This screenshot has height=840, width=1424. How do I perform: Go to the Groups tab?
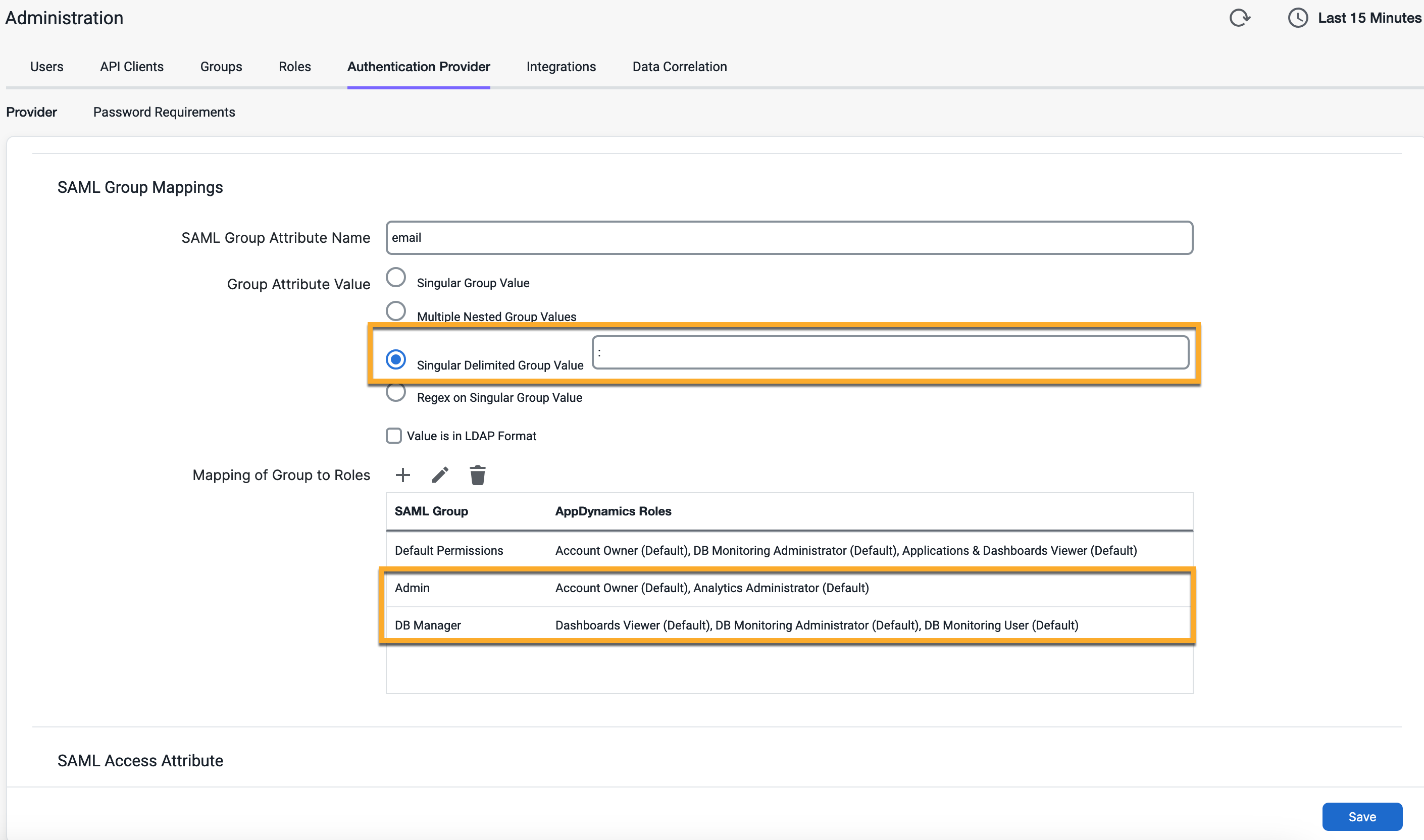tap(221, 67)
